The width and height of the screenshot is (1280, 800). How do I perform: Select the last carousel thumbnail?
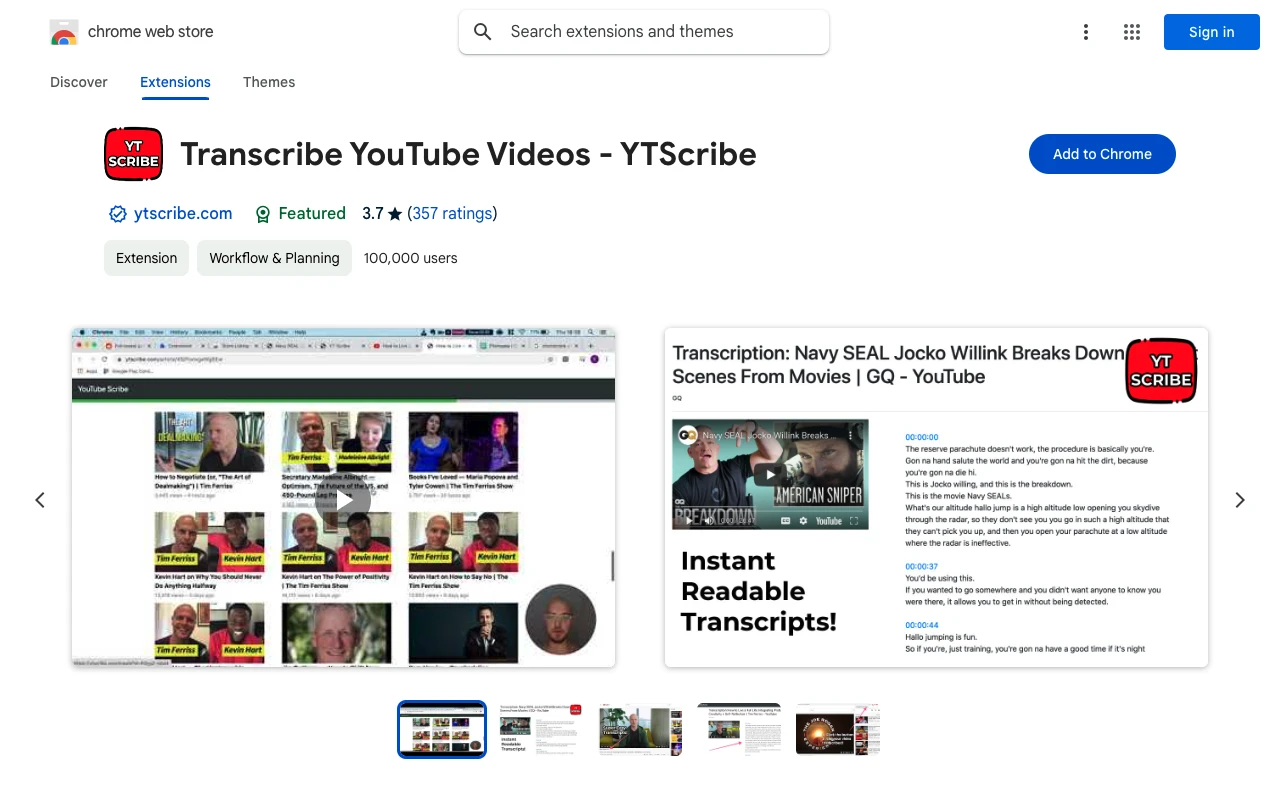coord(837,729)
